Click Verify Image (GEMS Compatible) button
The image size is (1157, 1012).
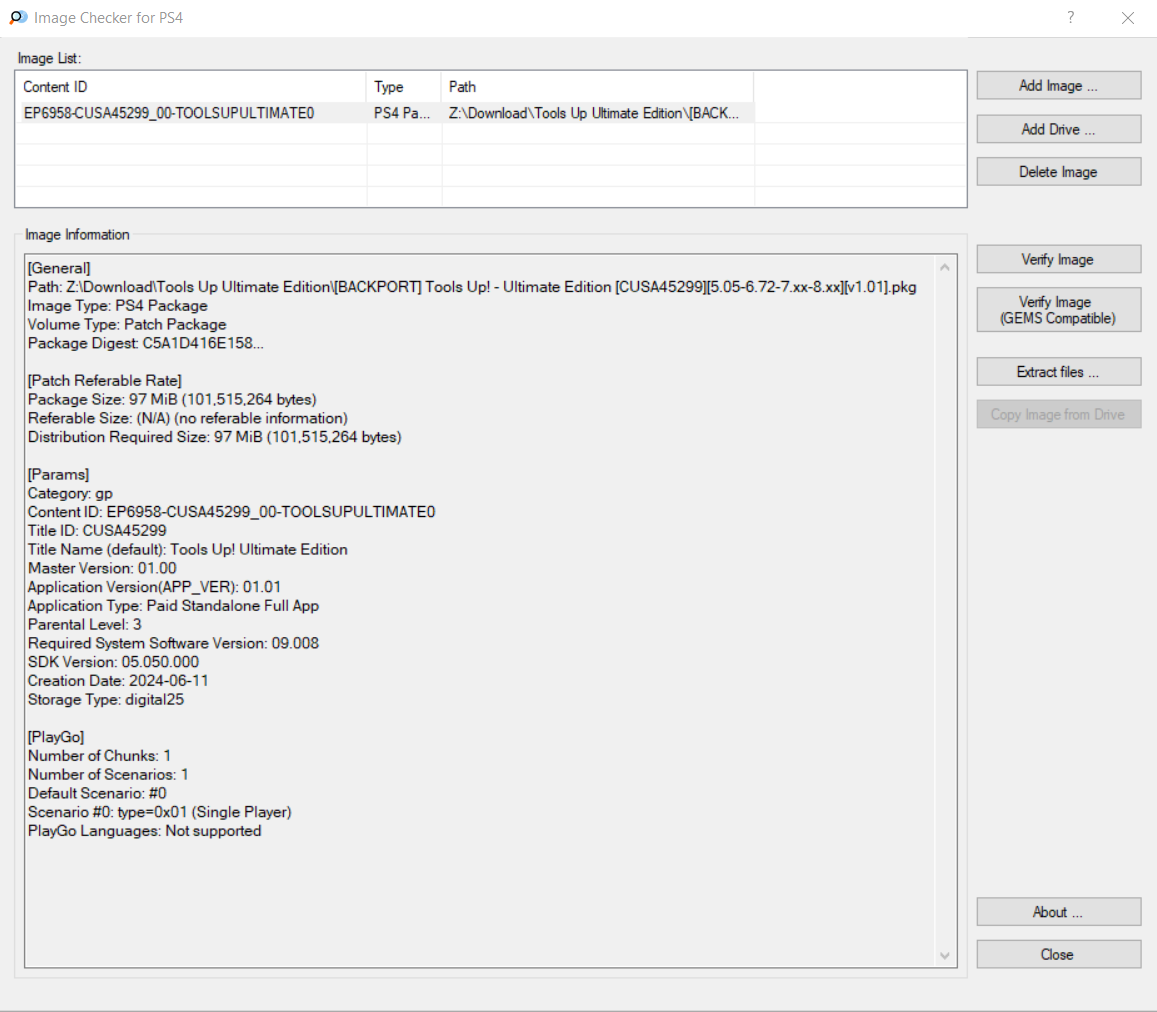click(1058, 310)
